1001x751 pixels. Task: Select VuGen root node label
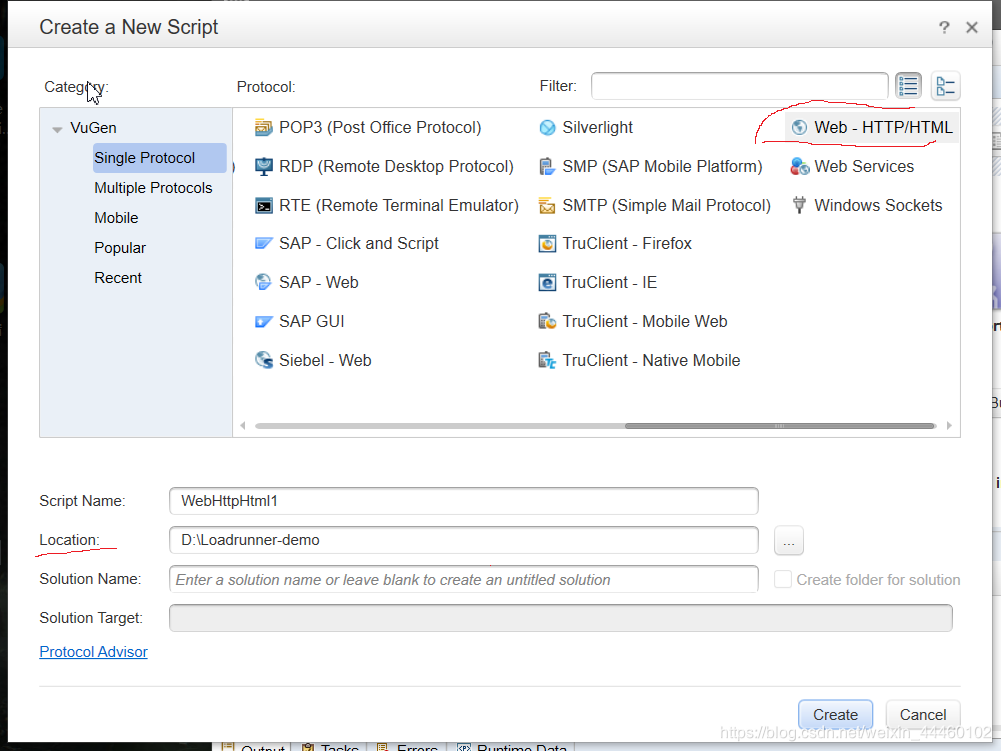coord(93,128)
